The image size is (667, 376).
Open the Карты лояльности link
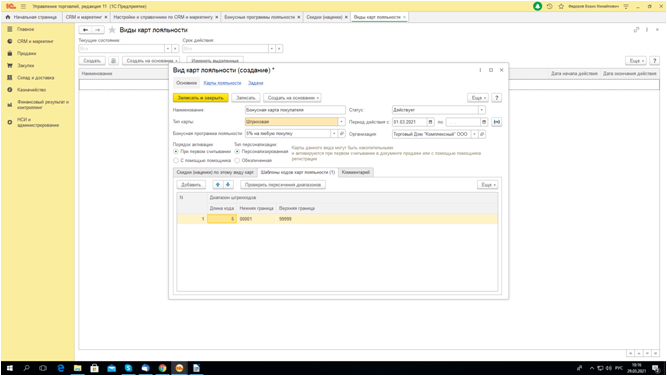coord(222,83)
